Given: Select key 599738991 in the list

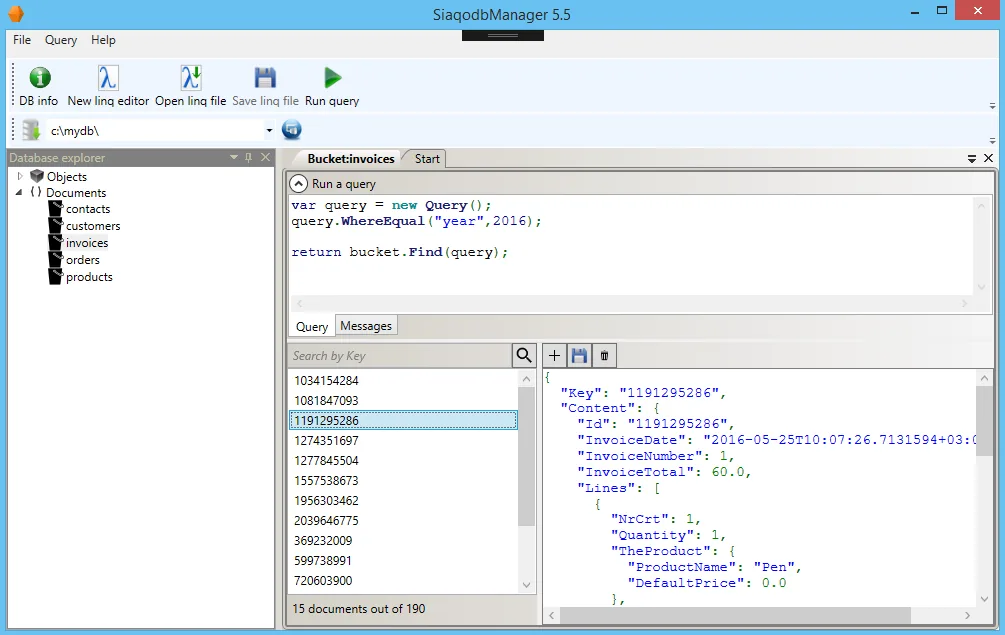Looking at the screenshot, I should click(x=403, y=561).
